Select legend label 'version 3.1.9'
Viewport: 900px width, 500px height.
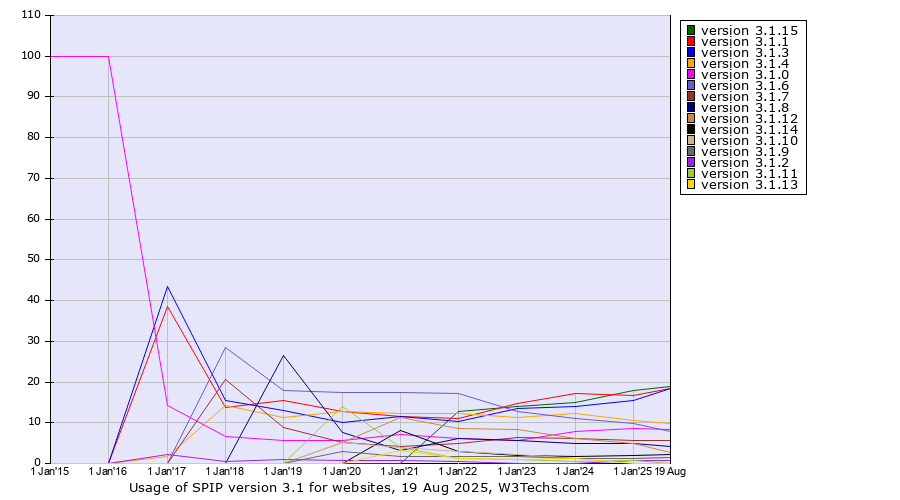click(744, 152)
